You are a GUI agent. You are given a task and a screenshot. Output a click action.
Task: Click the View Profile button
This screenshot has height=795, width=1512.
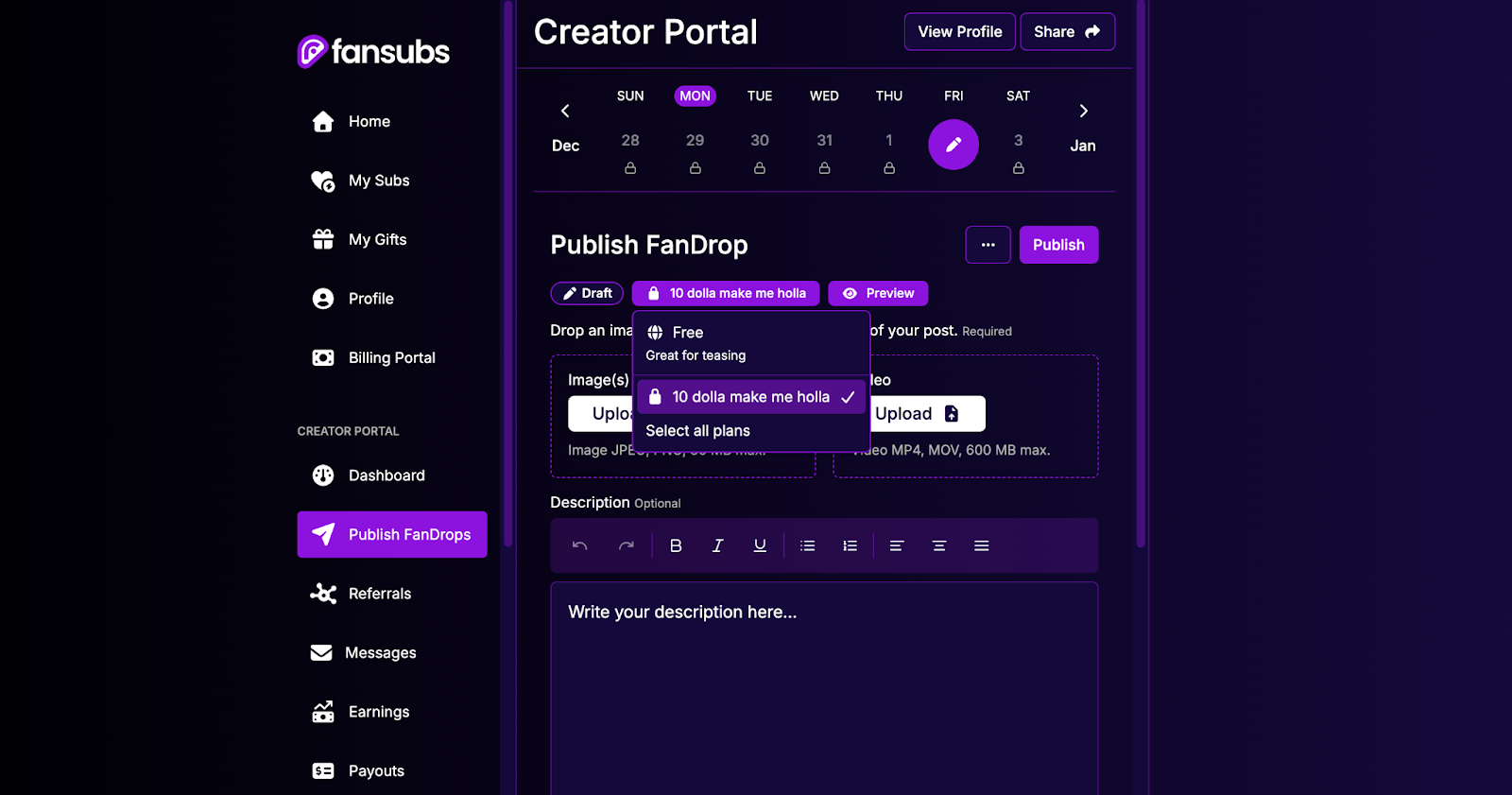(959, 32)
